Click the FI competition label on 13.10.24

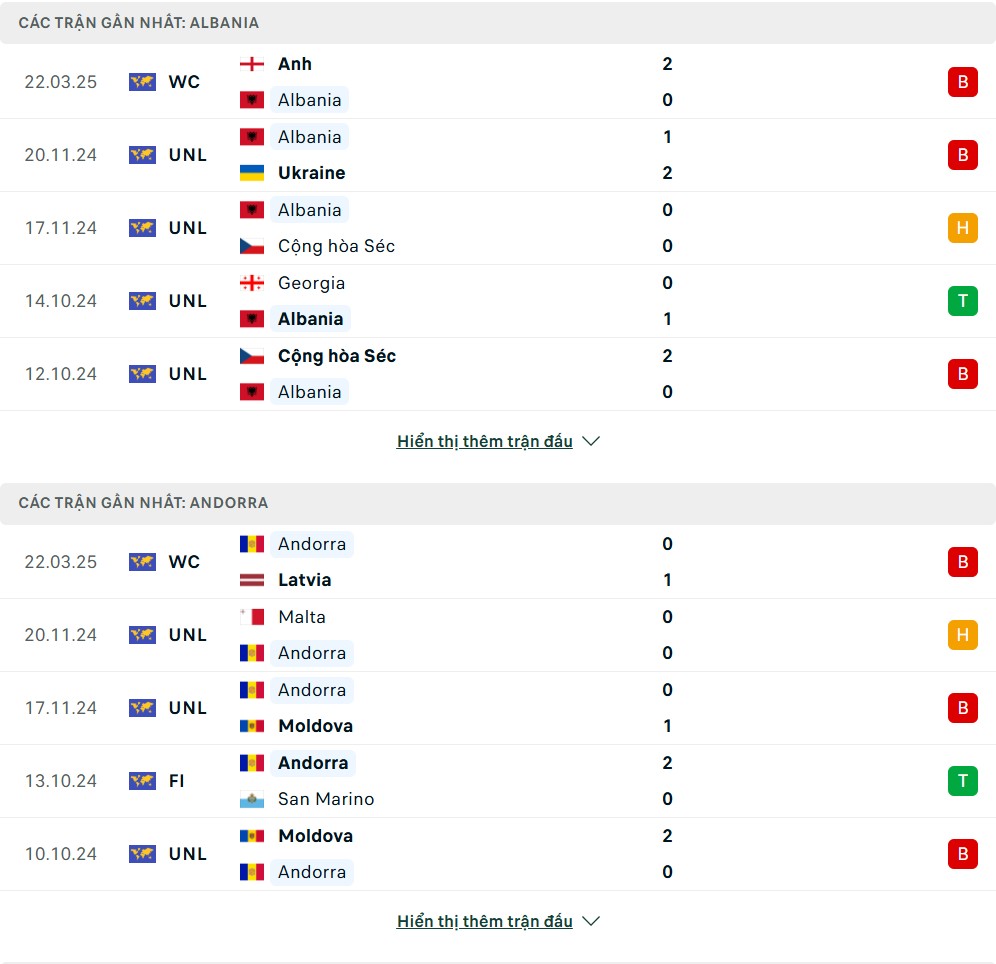[x=177, y=780]
